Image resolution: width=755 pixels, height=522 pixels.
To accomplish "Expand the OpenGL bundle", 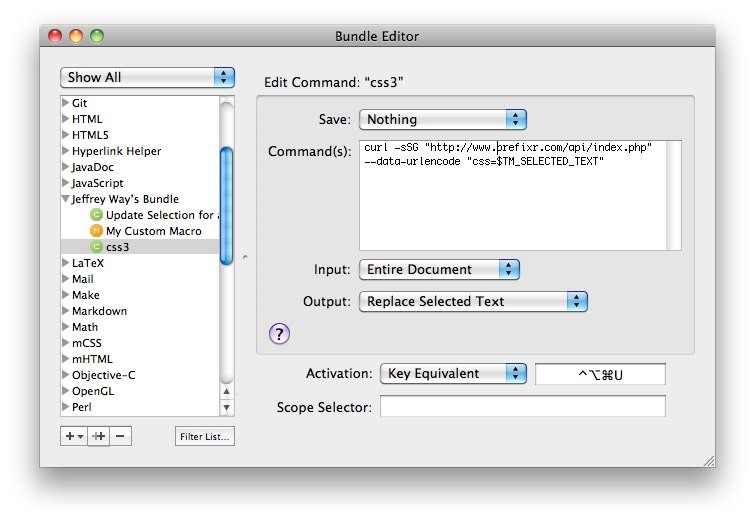I will click(x=65, y=391).
